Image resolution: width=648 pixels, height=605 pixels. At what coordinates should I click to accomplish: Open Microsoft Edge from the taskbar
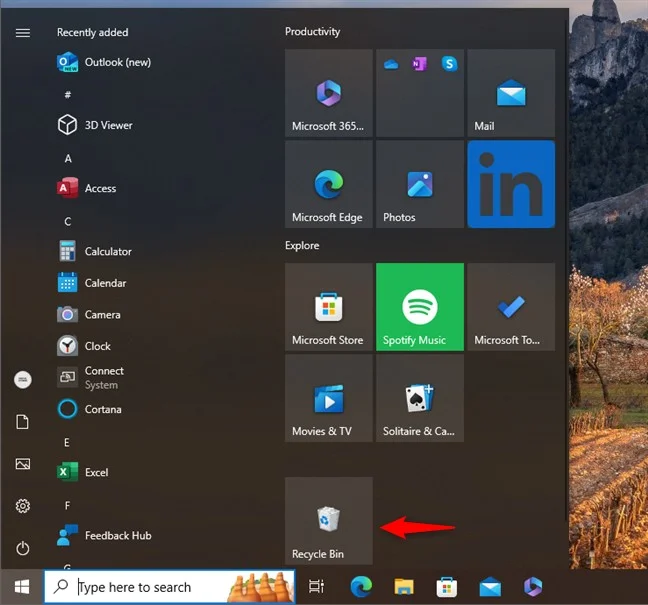click(361, 587)
